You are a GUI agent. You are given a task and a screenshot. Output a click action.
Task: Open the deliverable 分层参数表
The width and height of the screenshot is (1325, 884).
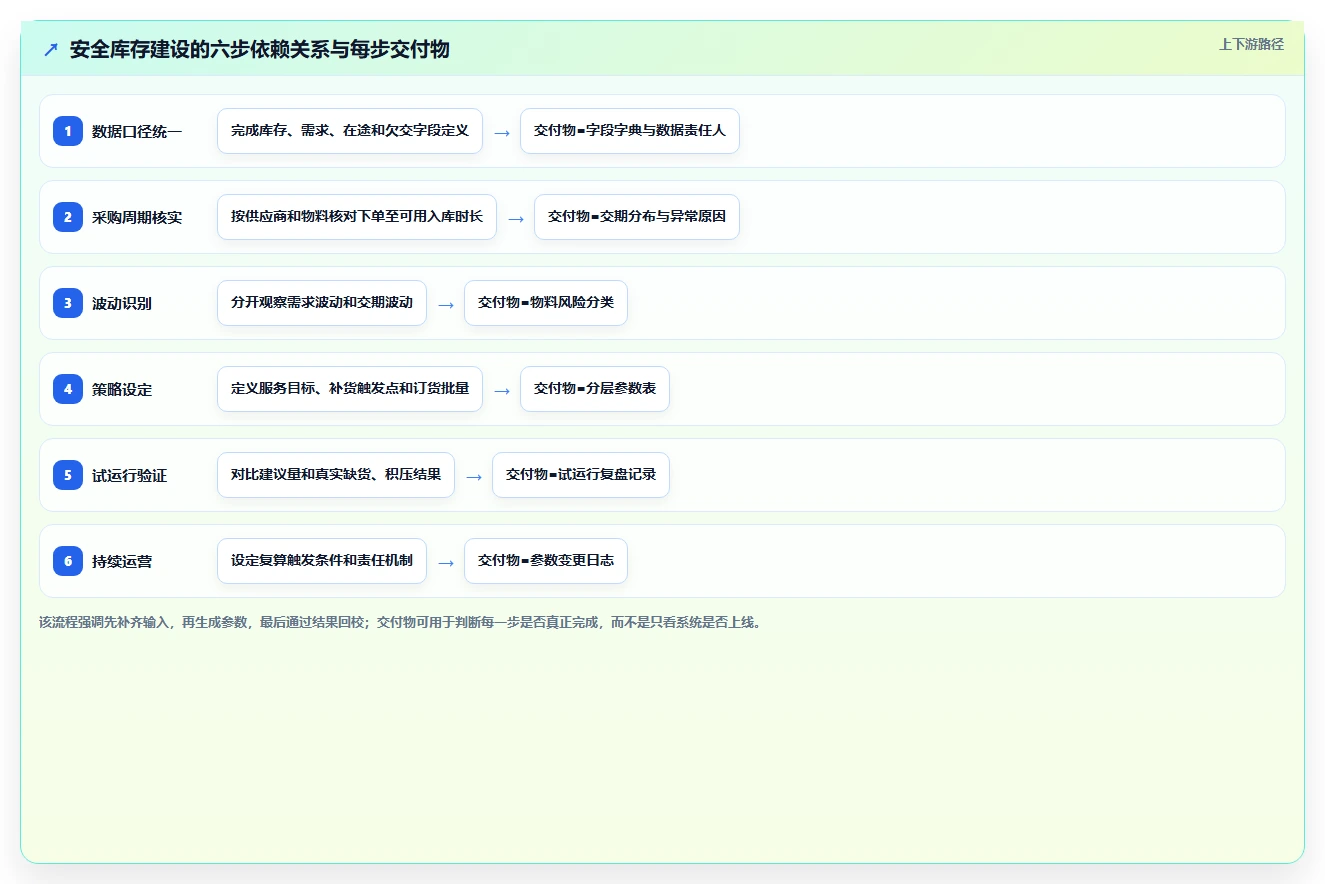[x=595, y=389]
